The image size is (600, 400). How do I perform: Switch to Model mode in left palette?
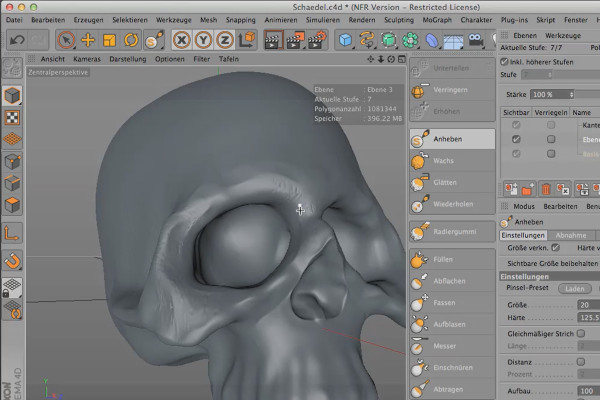pyautogui.click(x=12, y=95)
